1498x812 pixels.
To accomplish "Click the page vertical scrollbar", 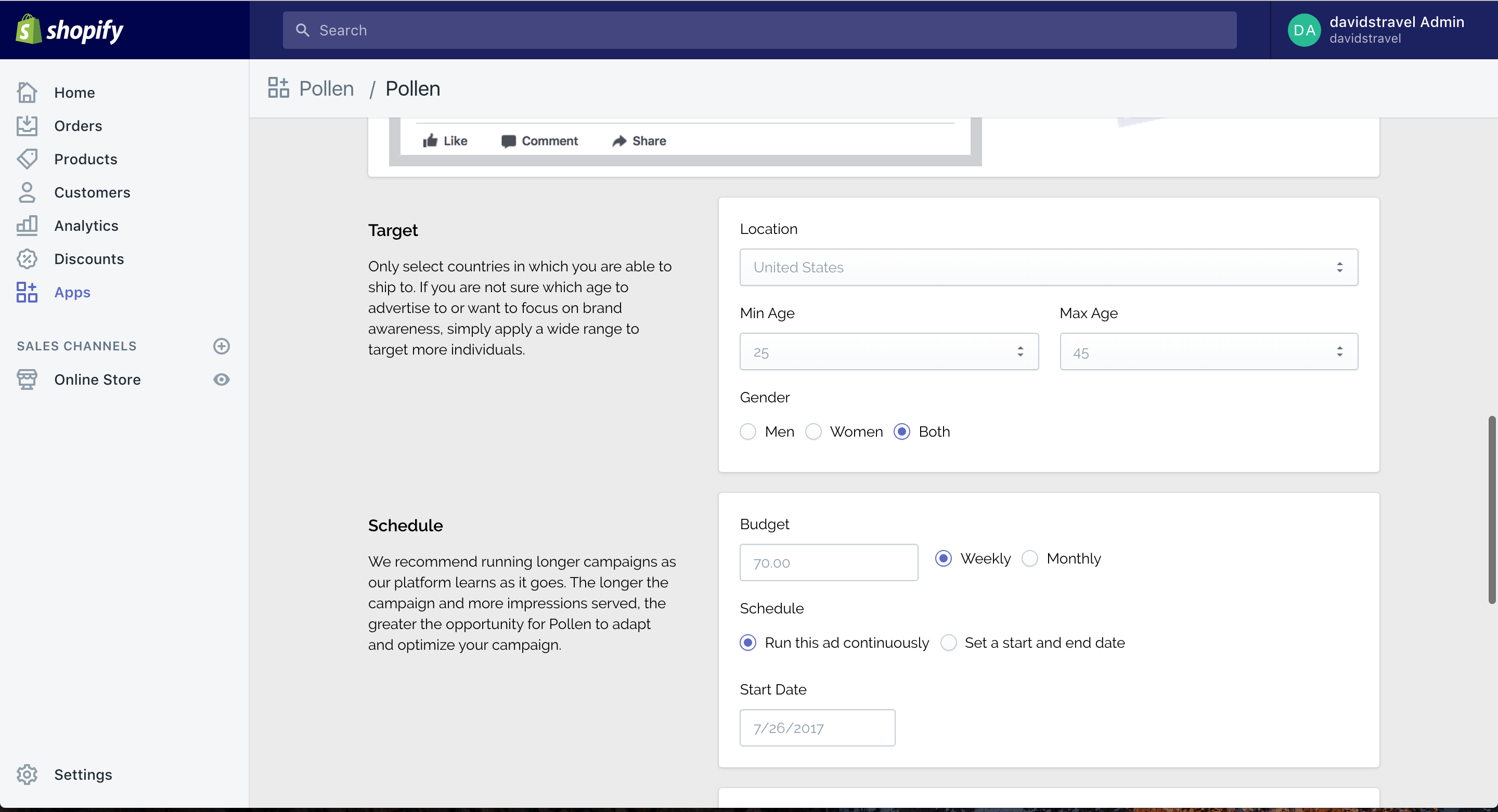I will pyautogui.click(x=1492, y=510).
